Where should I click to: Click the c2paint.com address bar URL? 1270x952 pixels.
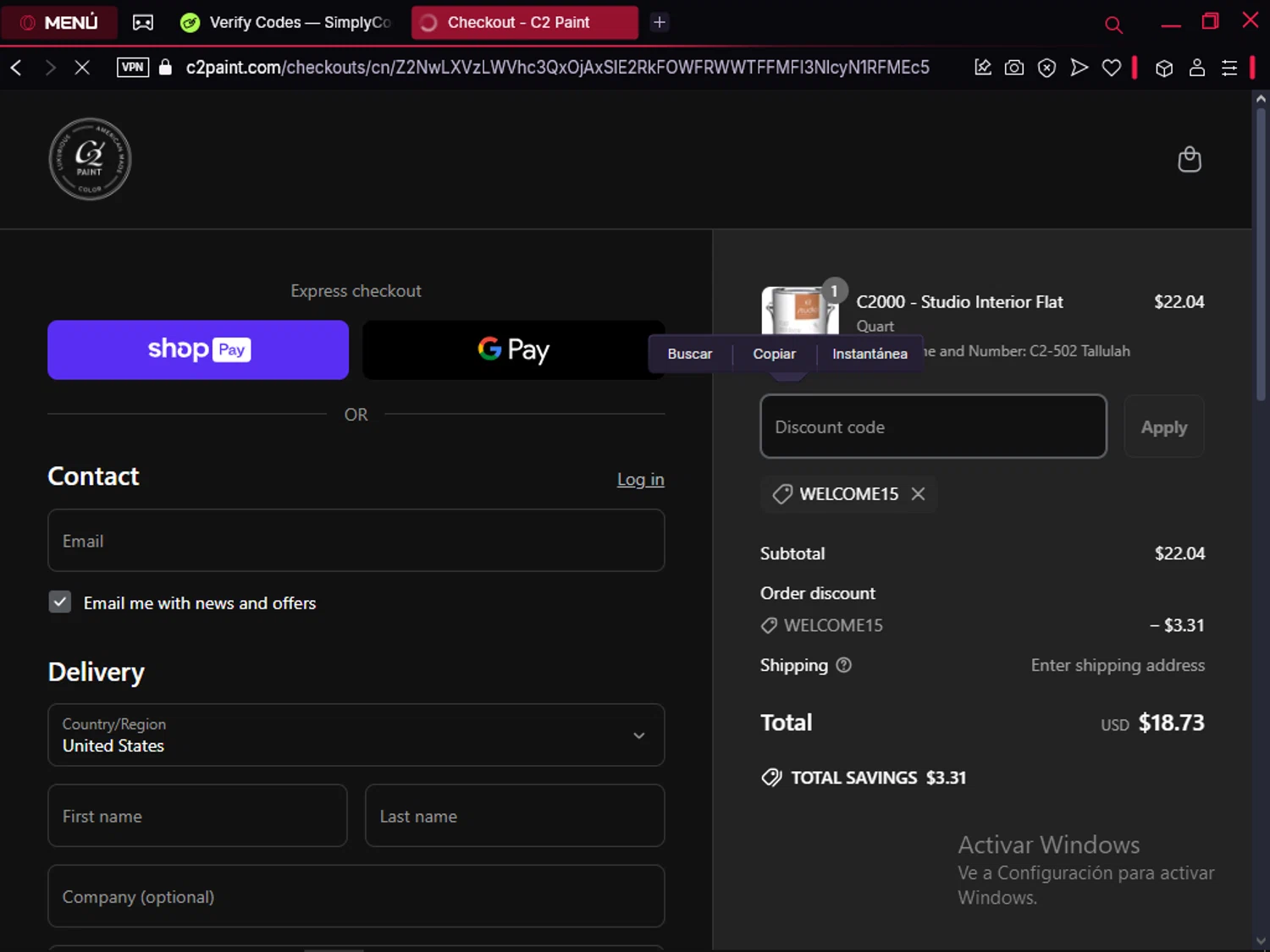pyautogui.click(x=557, y=68)
